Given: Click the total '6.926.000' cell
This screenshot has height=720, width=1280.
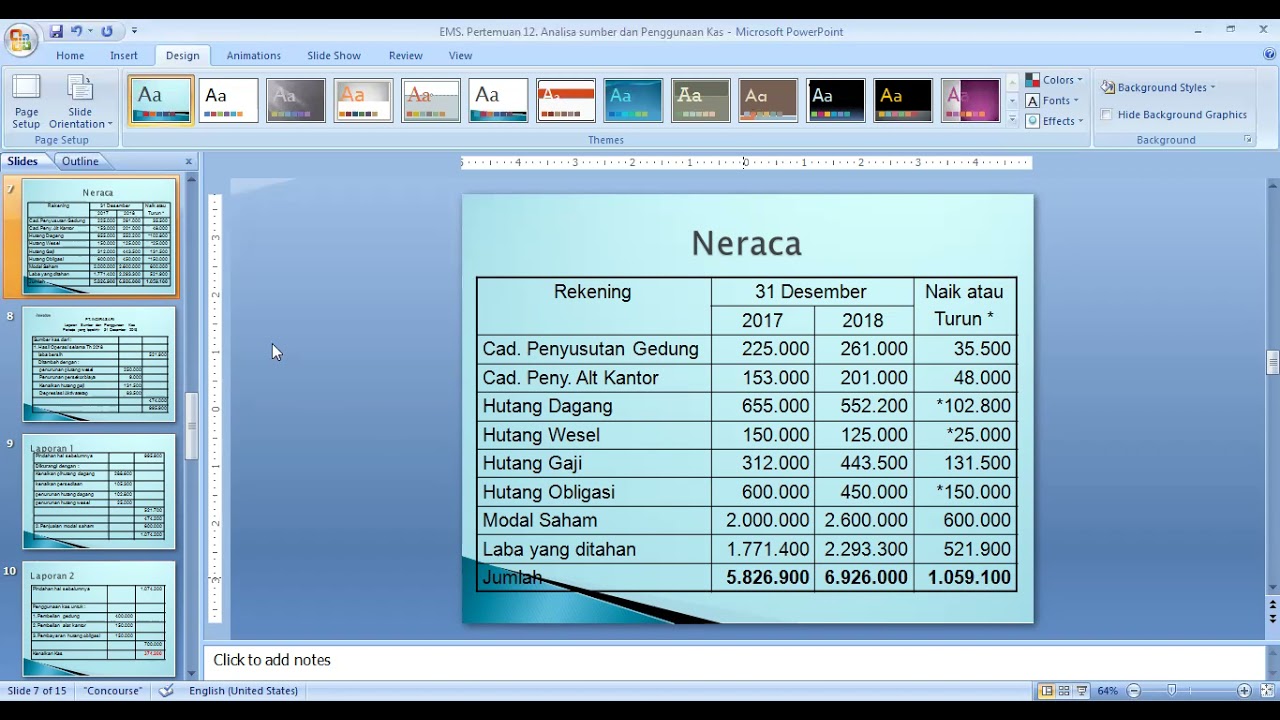Looking at the screenshot, I should pos(865,578).
